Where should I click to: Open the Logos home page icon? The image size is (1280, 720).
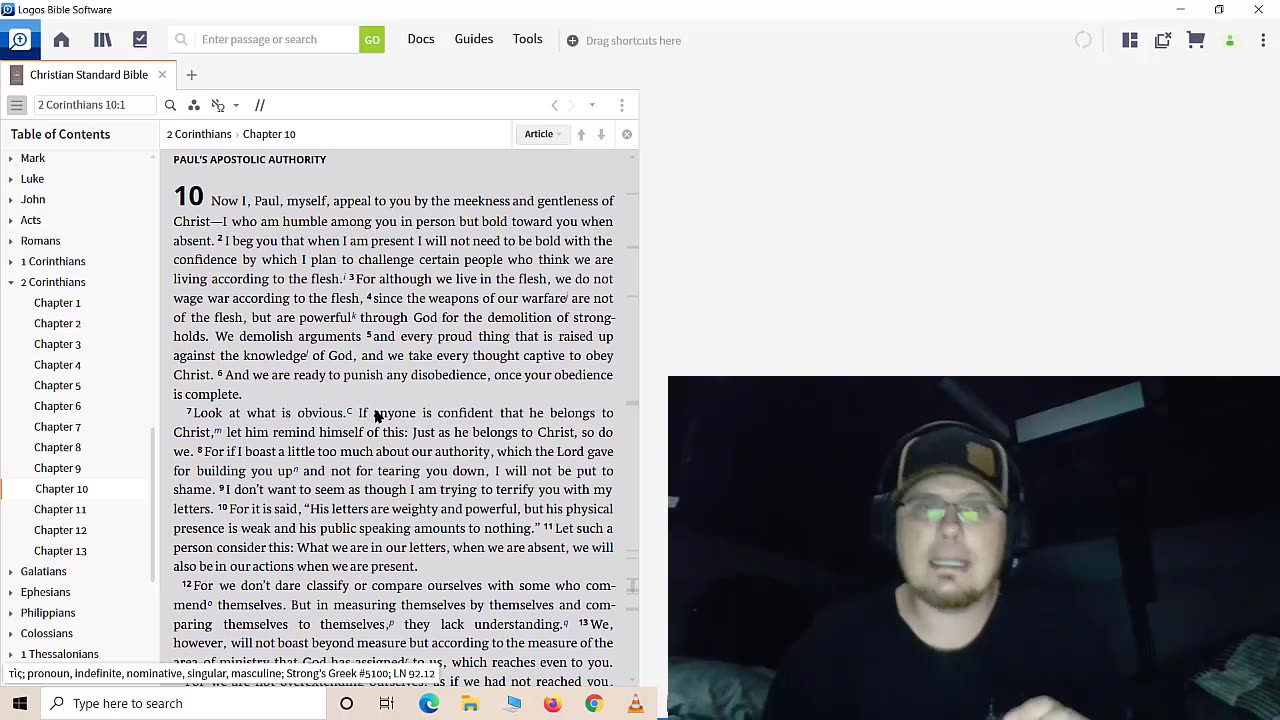point(61,40)
